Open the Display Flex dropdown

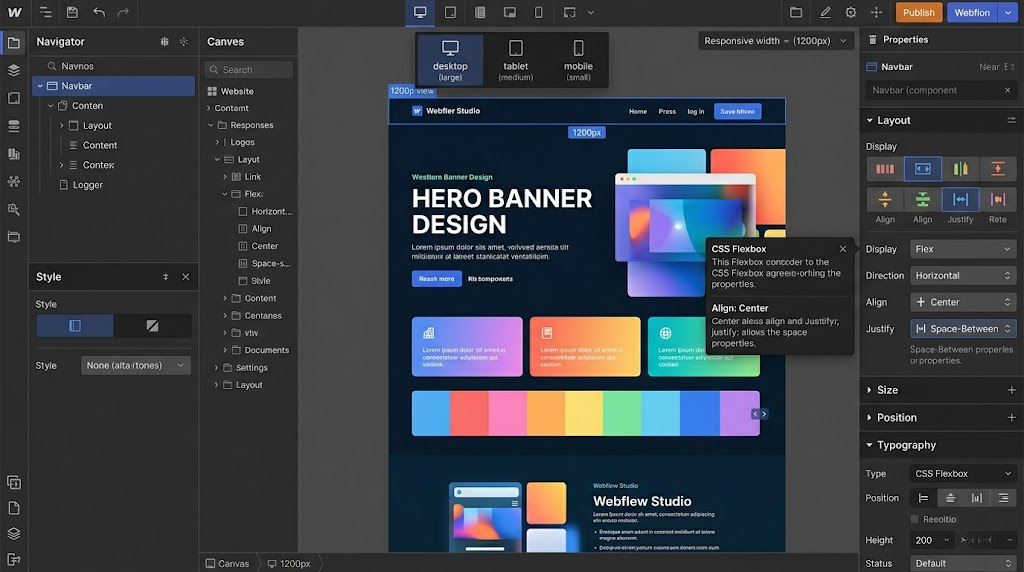pyautogui.click(x=963, y=249)
